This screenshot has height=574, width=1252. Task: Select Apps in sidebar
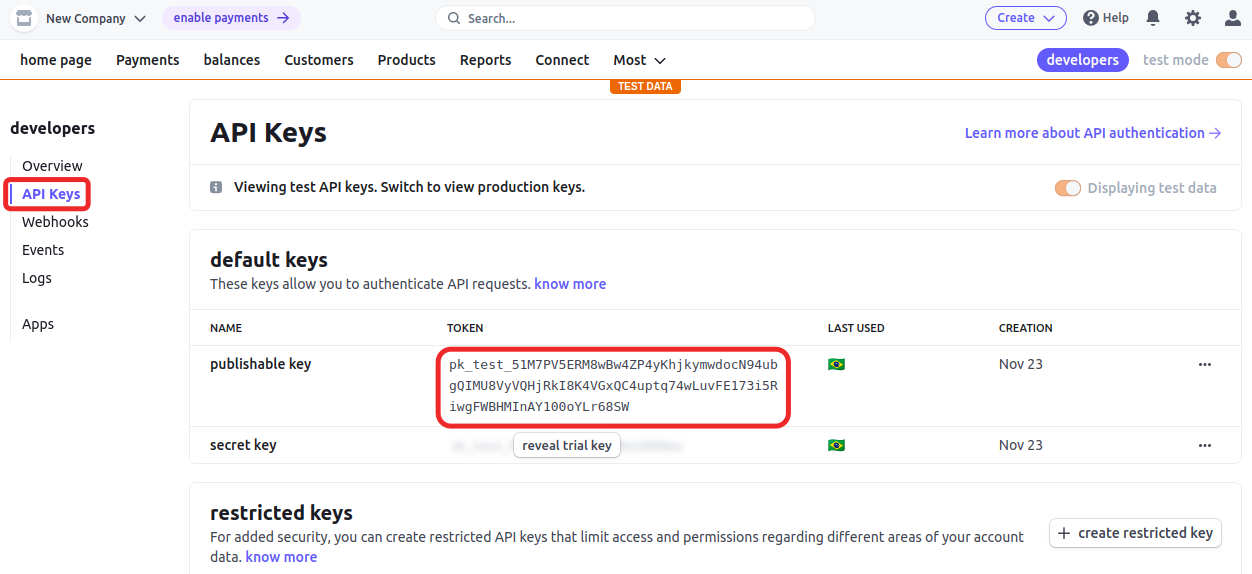tap(38, 324)
